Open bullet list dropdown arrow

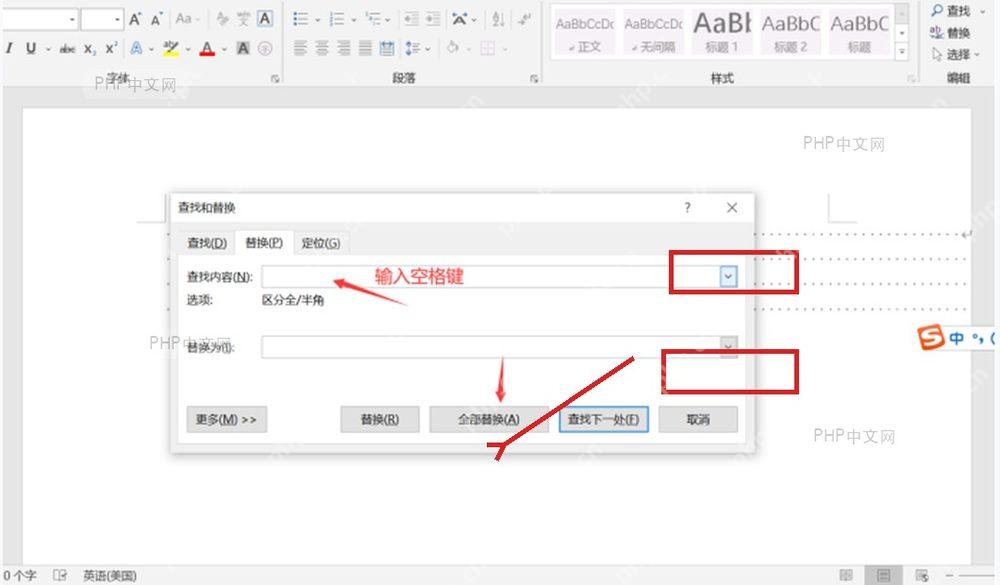click(x=318, y=20)
